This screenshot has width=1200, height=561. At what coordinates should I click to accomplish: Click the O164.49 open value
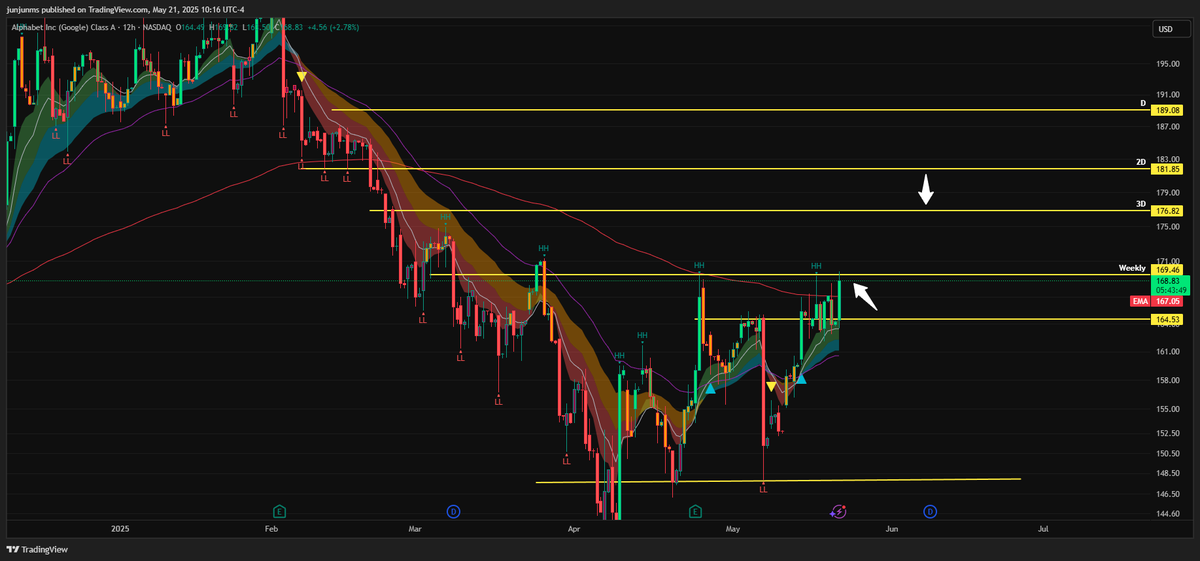[190, 28]
